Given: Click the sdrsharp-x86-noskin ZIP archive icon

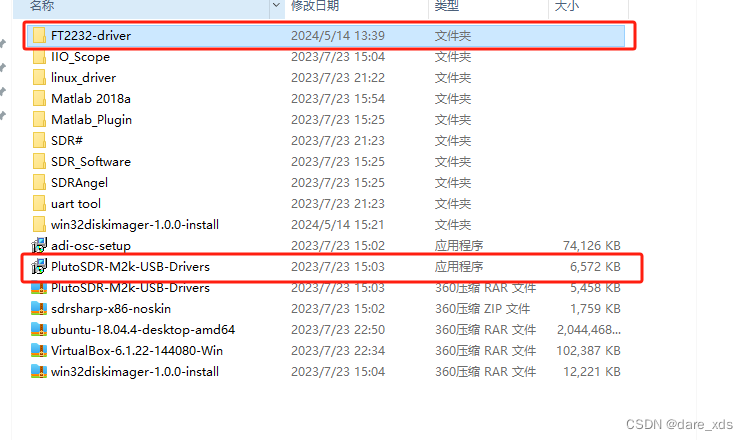Looking at the screenshot, I should tap(39, 309).
